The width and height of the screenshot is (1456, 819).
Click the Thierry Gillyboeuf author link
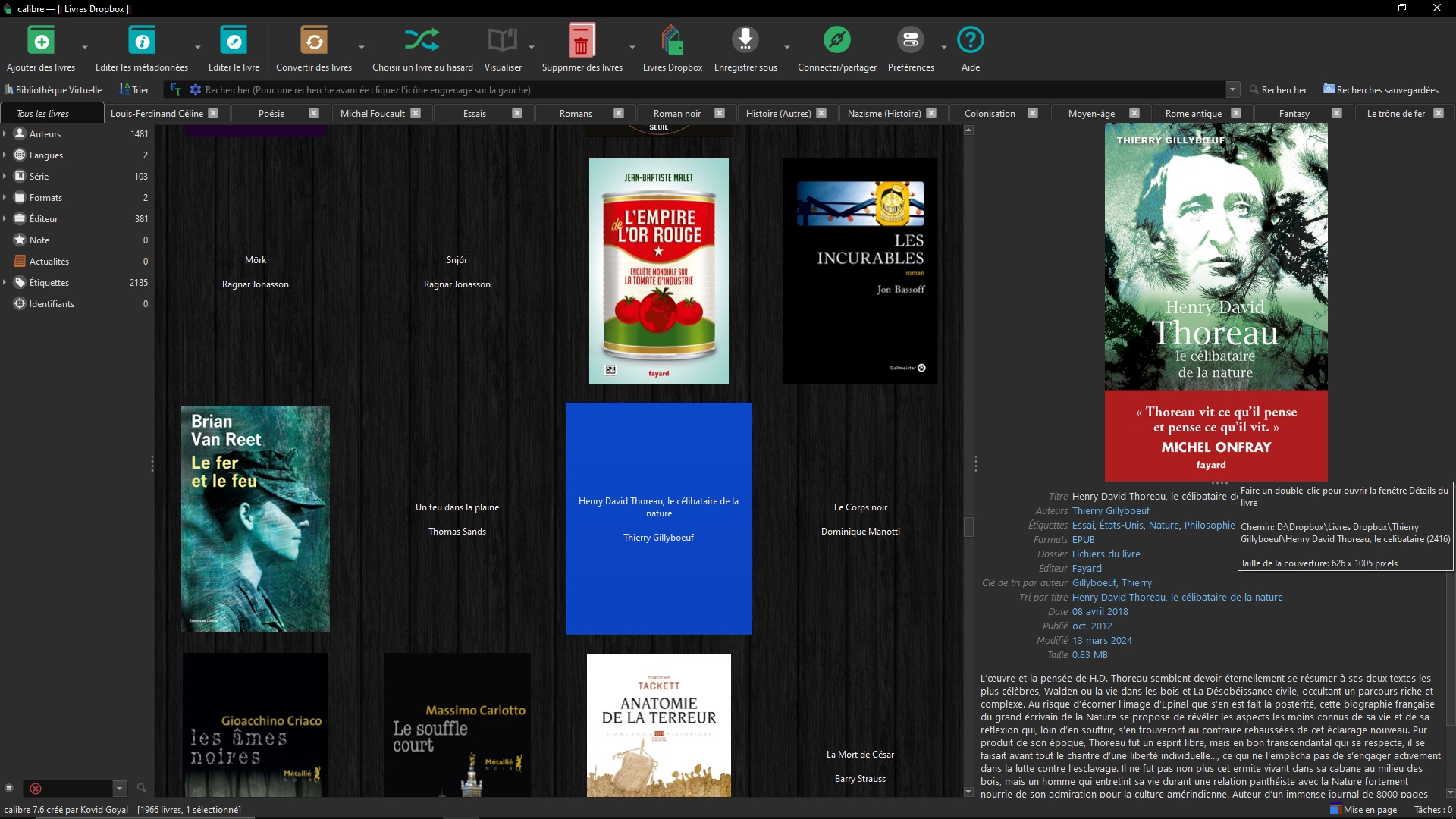(1110, 510)
